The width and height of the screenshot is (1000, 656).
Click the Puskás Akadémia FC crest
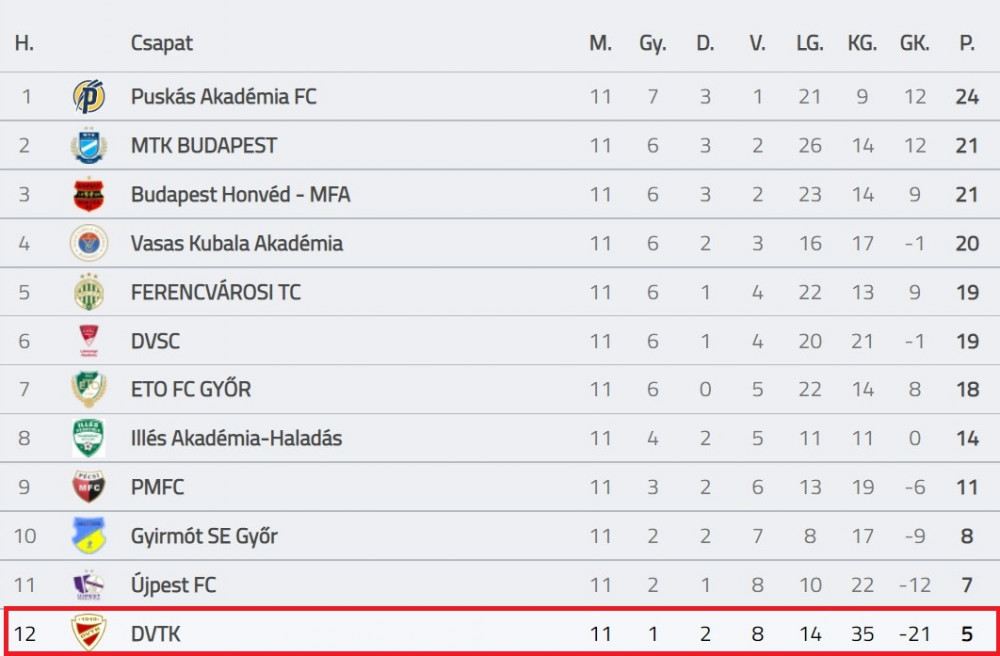coord(89,96)
